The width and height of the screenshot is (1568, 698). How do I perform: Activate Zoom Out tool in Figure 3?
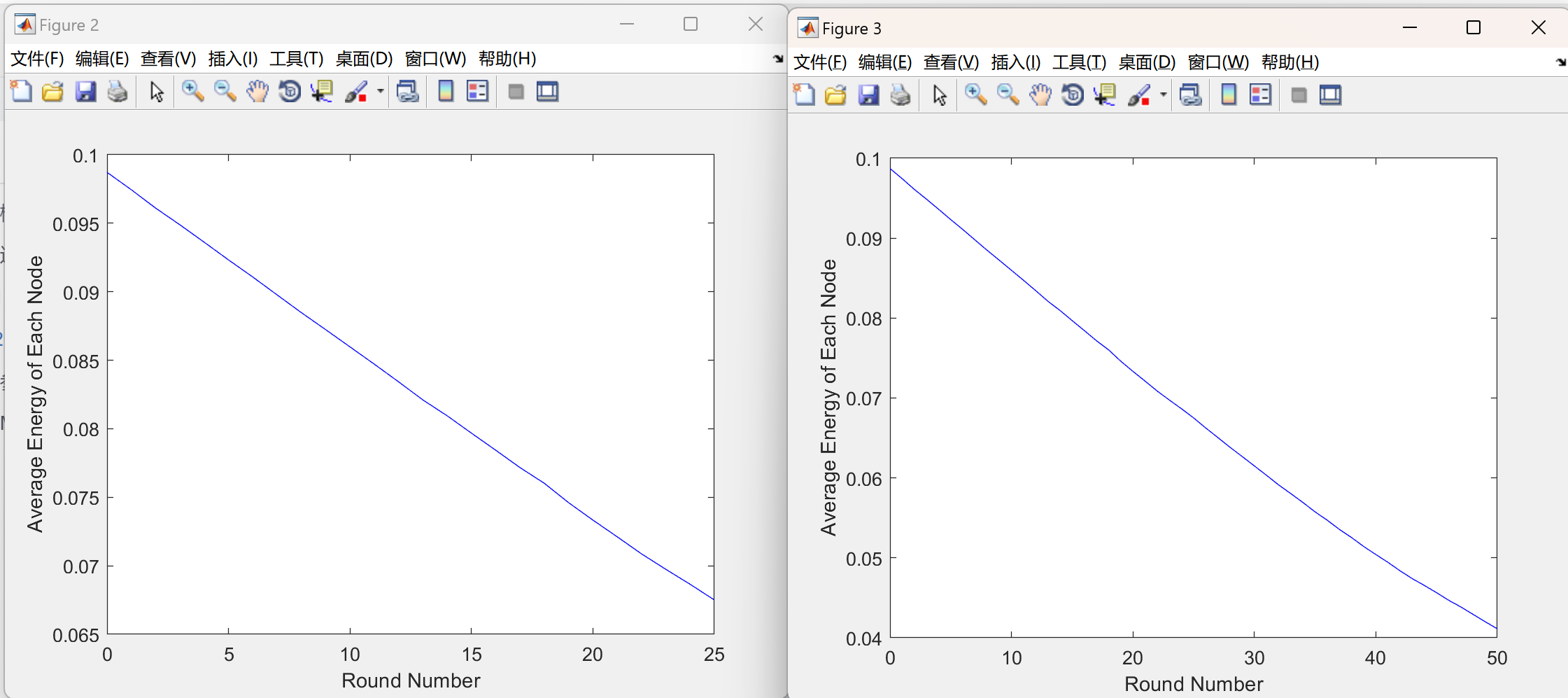tap(1008, 95)
